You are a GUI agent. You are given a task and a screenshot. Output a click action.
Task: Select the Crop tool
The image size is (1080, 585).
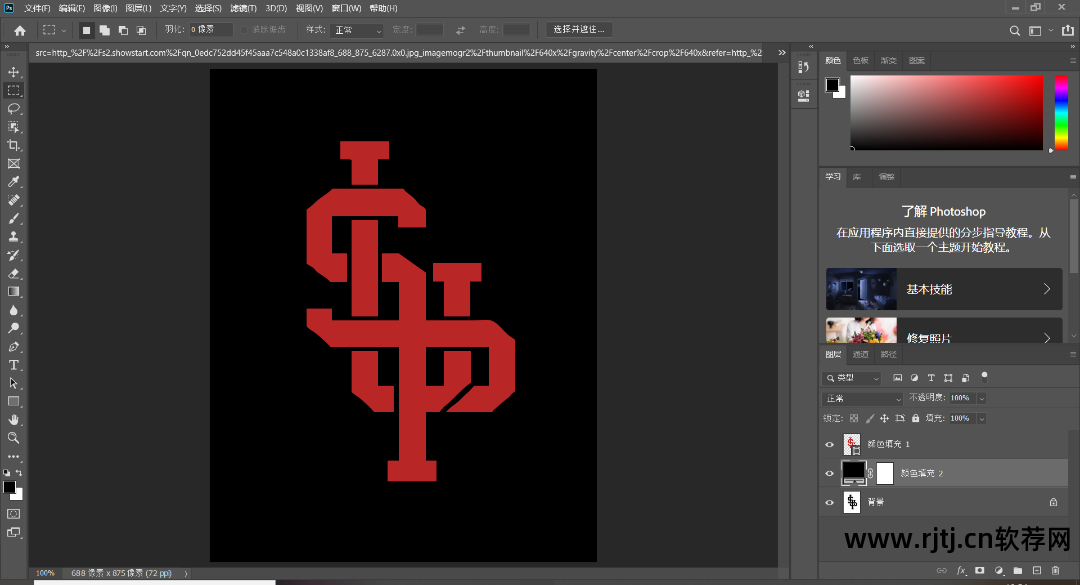click(13, 145)
